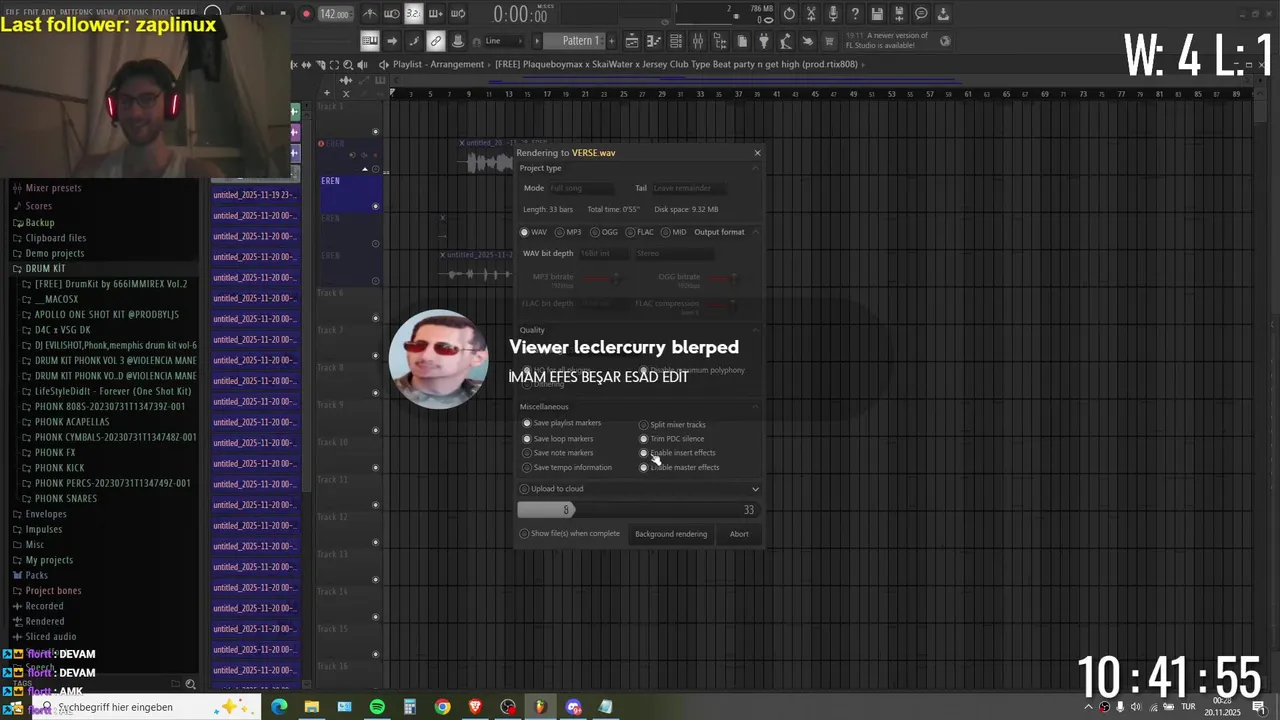Click the Background rendering button

point(671,534)
